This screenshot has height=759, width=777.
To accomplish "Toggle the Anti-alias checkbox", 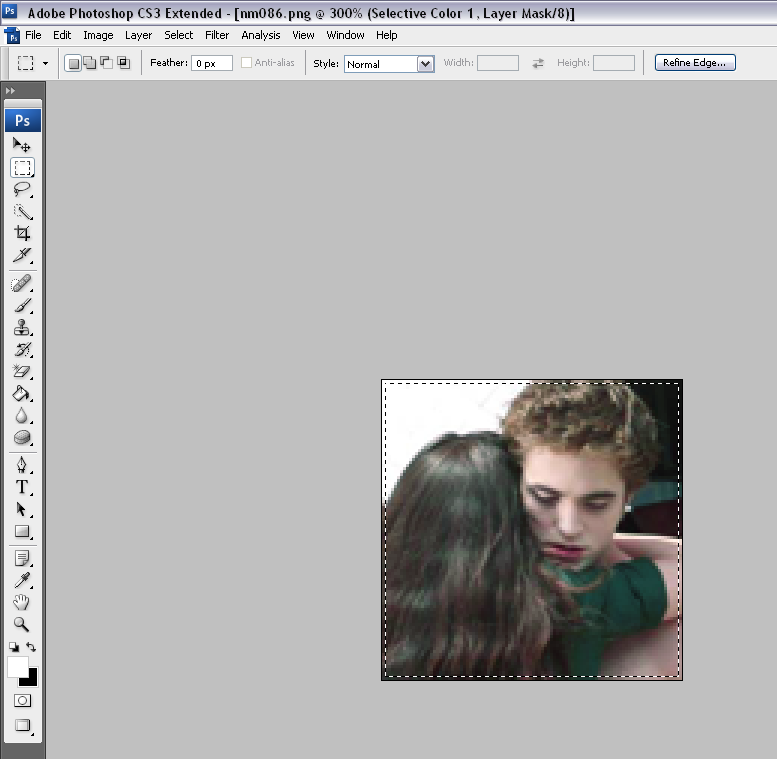I will [x=246, y=63].
